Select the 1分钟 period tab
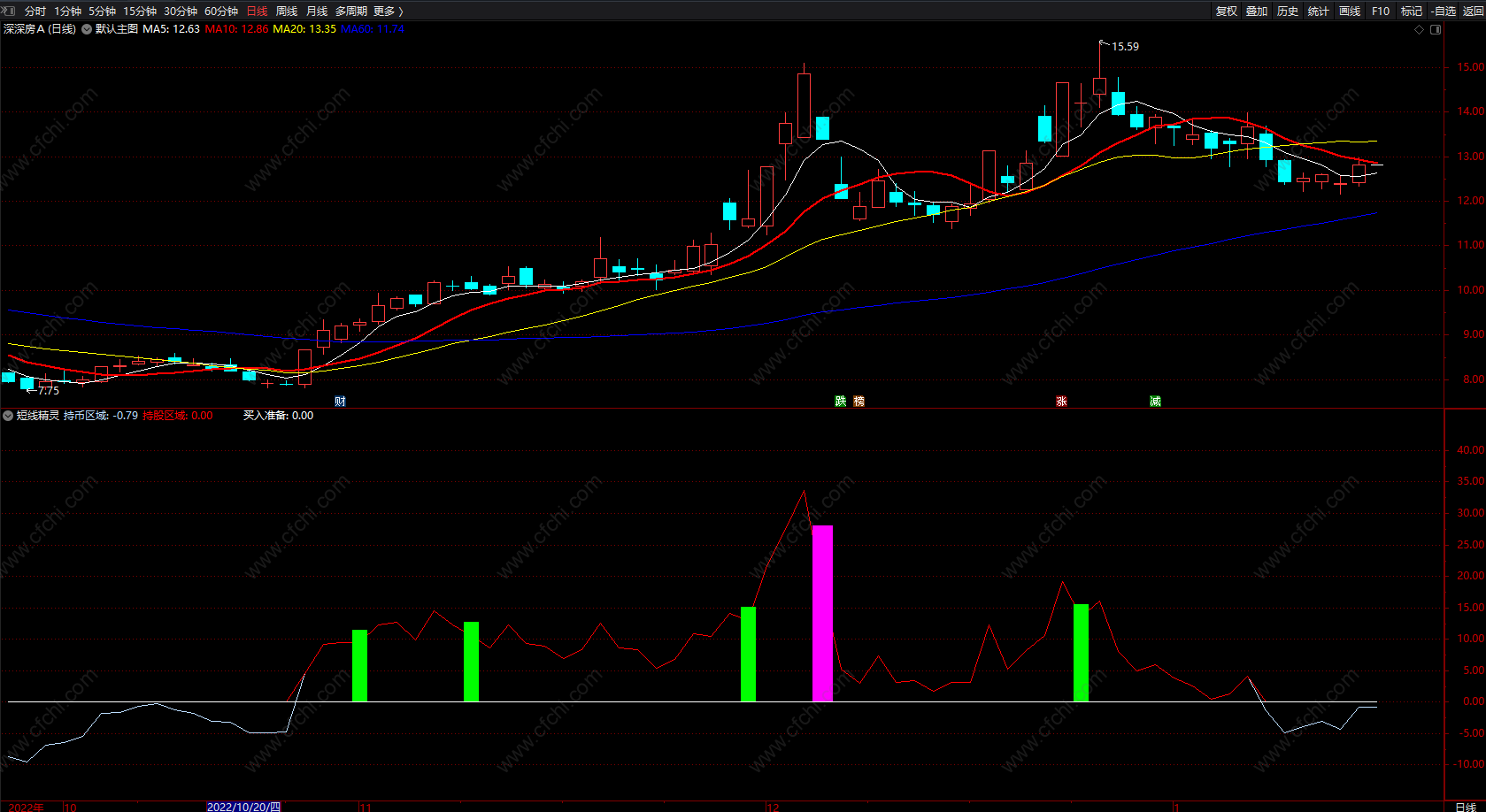1486x812 pixels. coord(67,11)
